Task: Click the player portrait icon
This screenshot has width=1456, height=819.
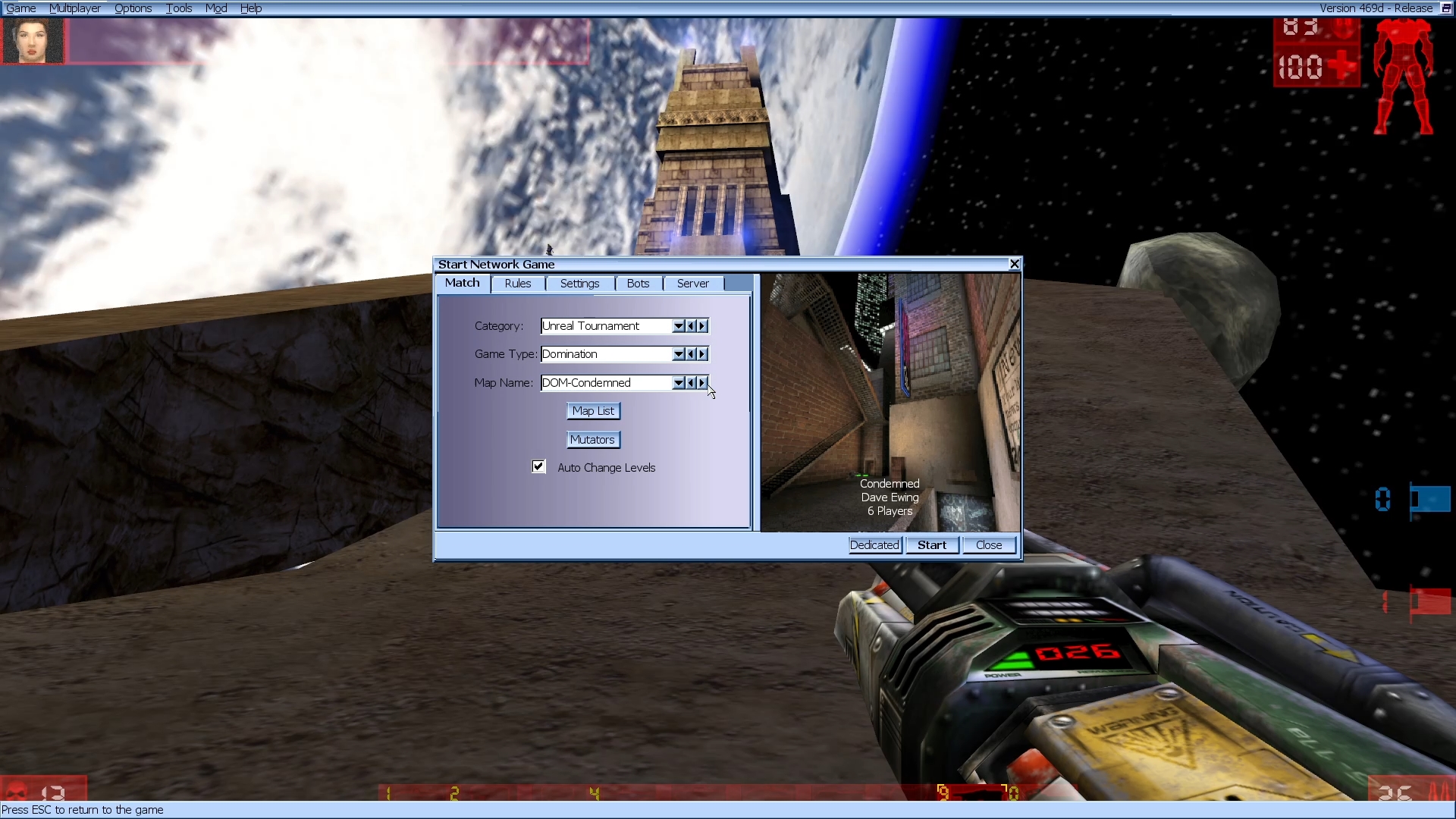Action: (x=33, y=41)
